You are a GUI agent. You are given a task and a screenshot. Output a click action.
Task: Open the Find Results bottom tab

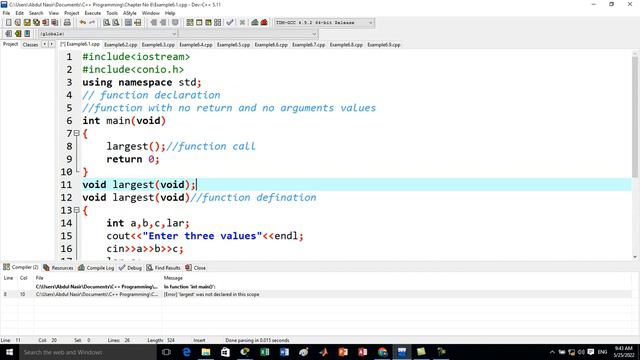tap(163, 268)
